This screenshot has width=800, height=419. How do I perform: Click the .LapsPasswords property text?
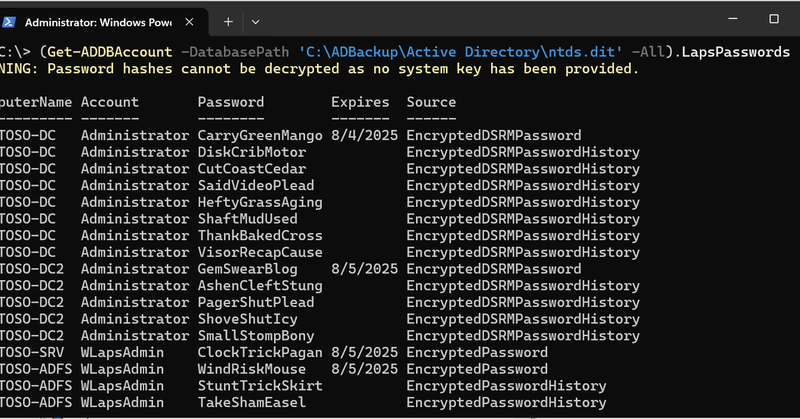coord(732,52)
